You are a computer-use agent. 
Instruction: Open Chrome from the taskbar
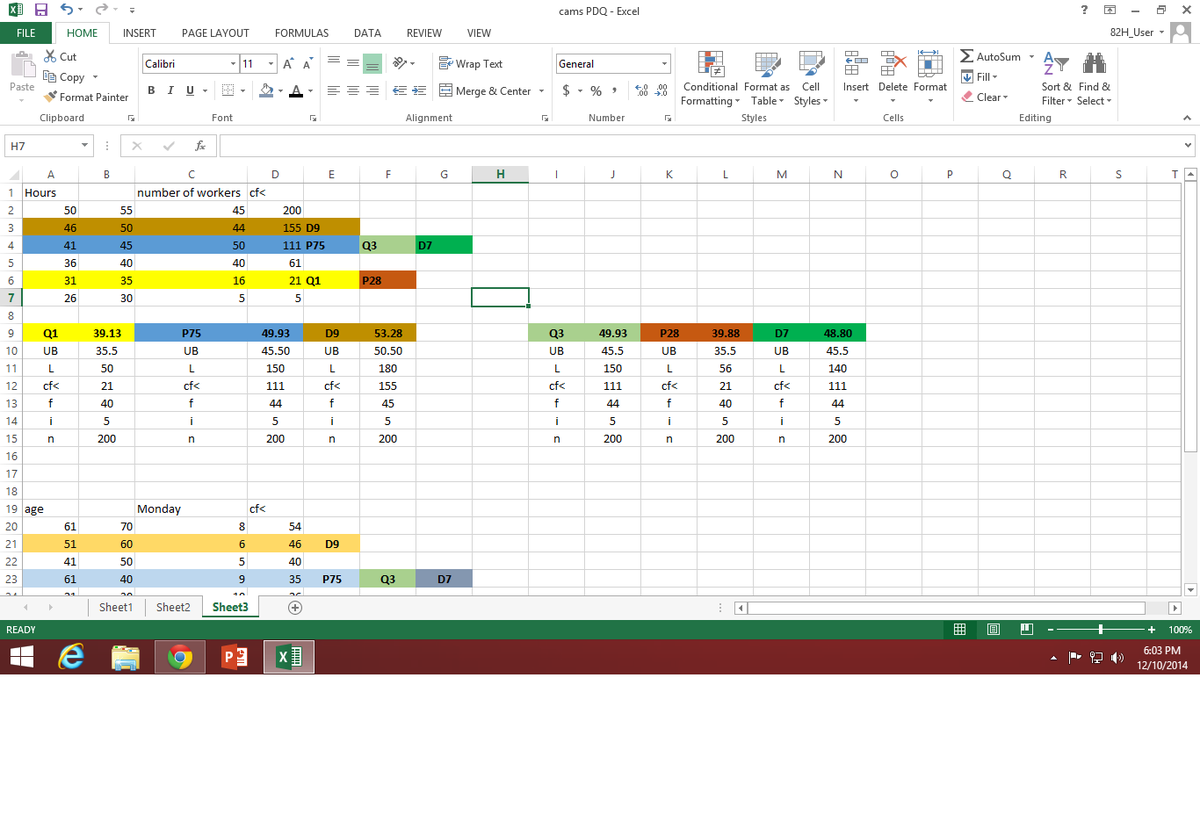179,657
